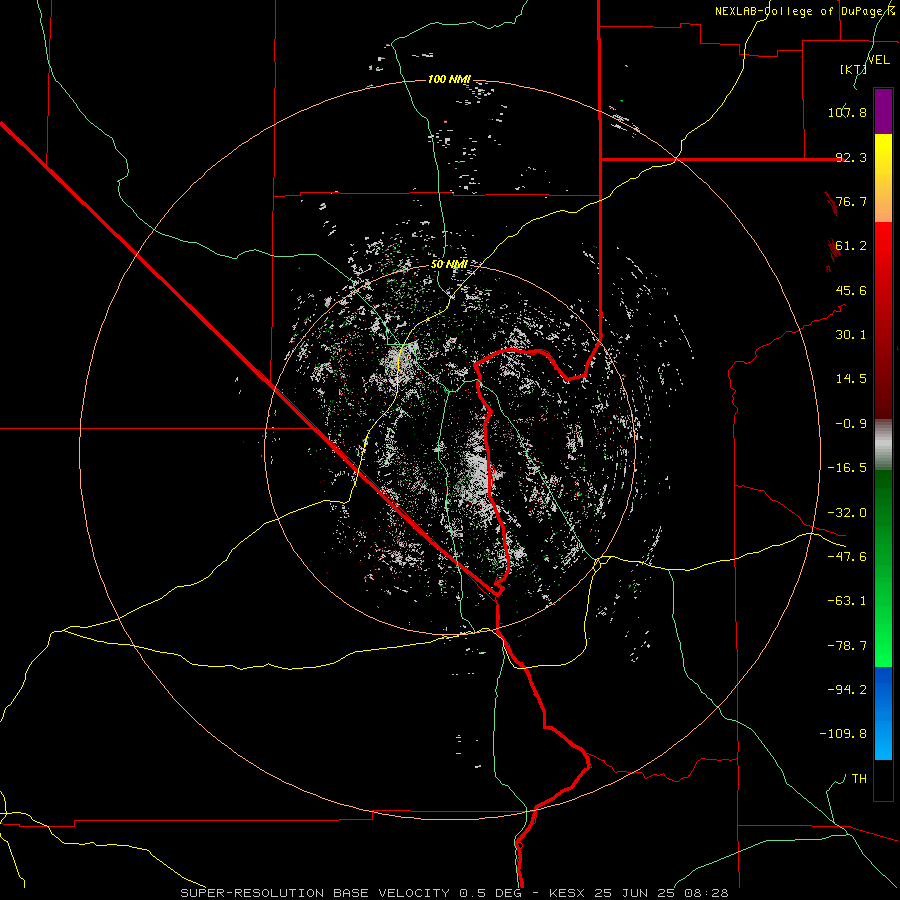Viewport: 900px width, 900px height.
Task: Select the -63.1 velocity scale value
Action: (x=847, y=601)
